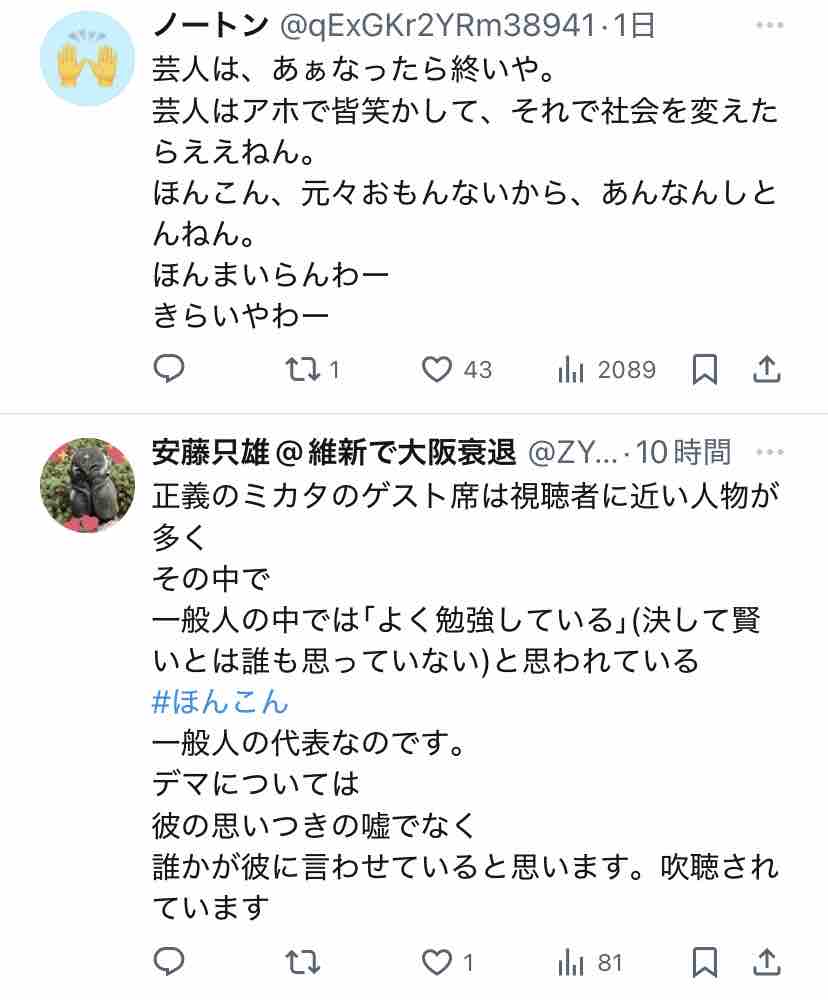Open 安藤只雄's profile picture
This screenshot has width=828, height=1000.
(86, 485)
